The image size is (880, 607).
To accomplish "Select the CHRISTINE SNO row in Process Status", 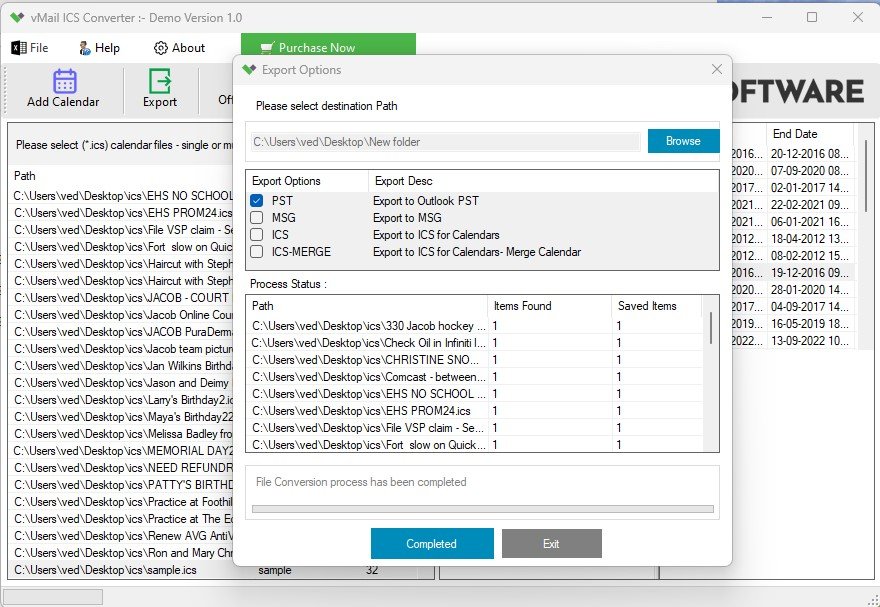I will tap(475, 360).
